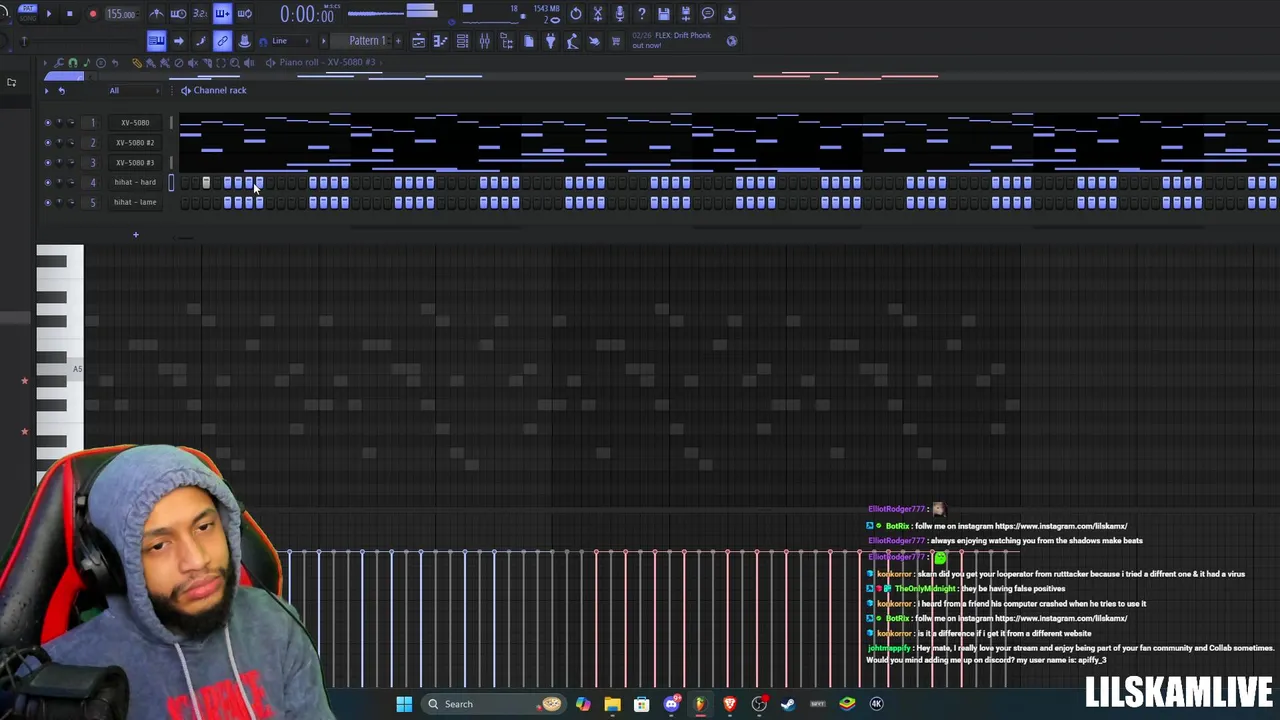Open the project info chat bubble icon

708,14
